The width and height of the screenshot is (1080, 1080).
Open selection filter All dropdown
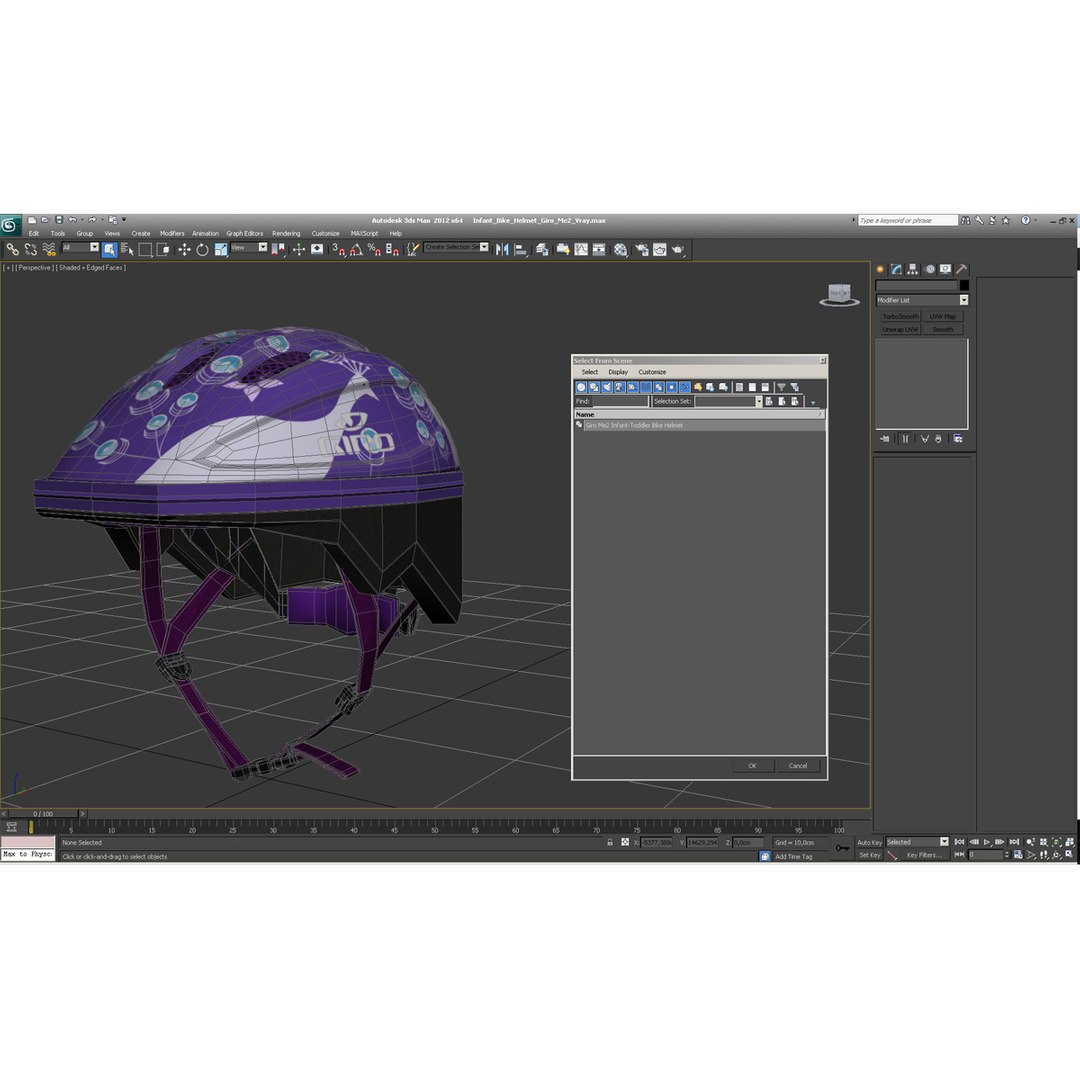pos(81,248)
